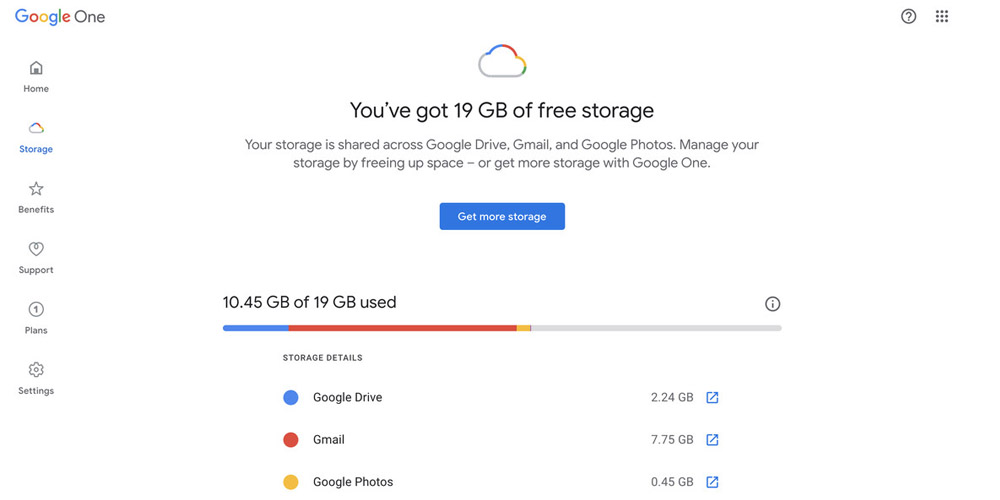Click the red Gmail segment of storage bar
The height and width of the screenshot is (500, 1000).
[x=402, y=328]
